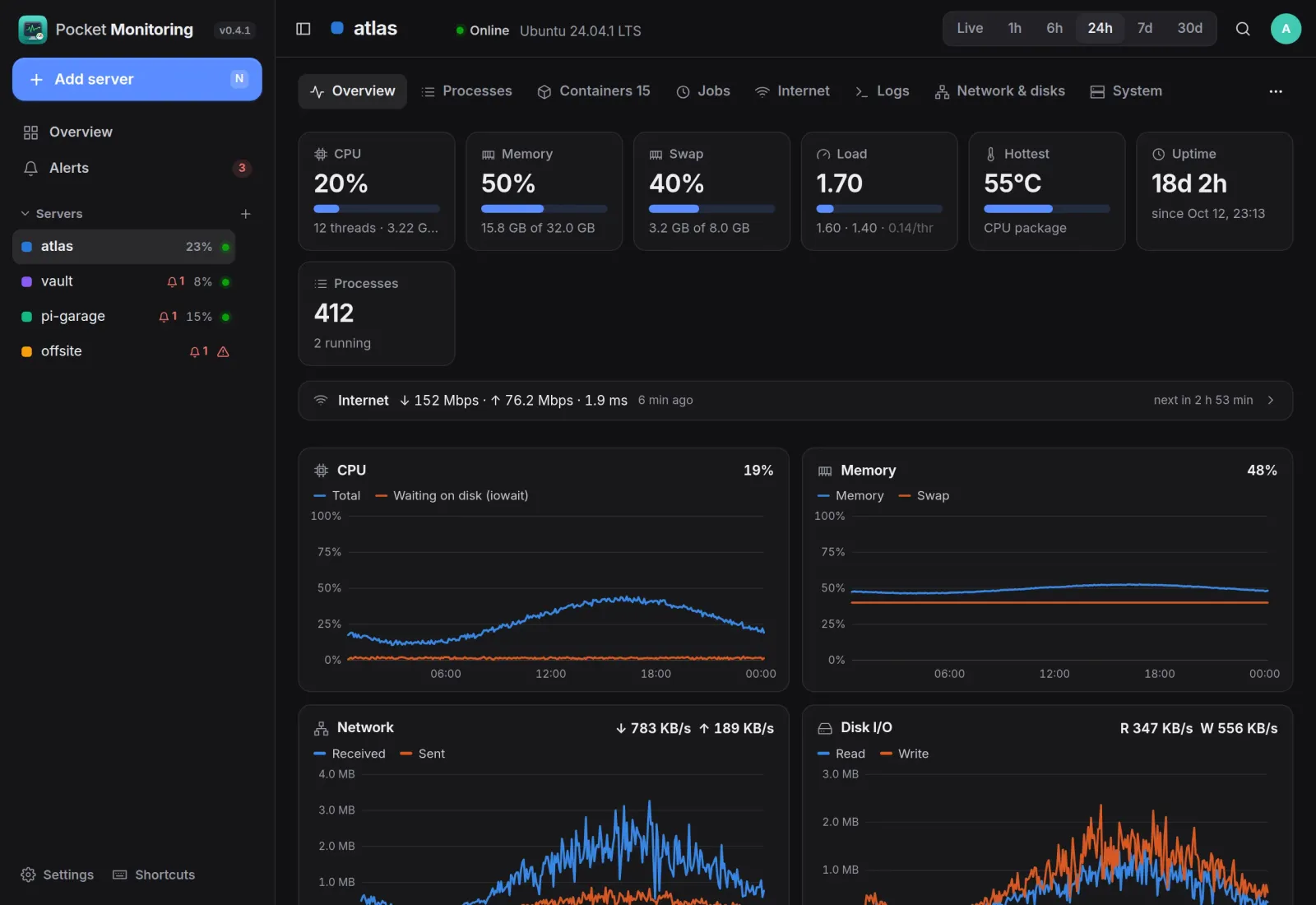Screen dimensions: 1316x905
Task: Switch time range to 30d
Action: click(x=1189, y=29)
